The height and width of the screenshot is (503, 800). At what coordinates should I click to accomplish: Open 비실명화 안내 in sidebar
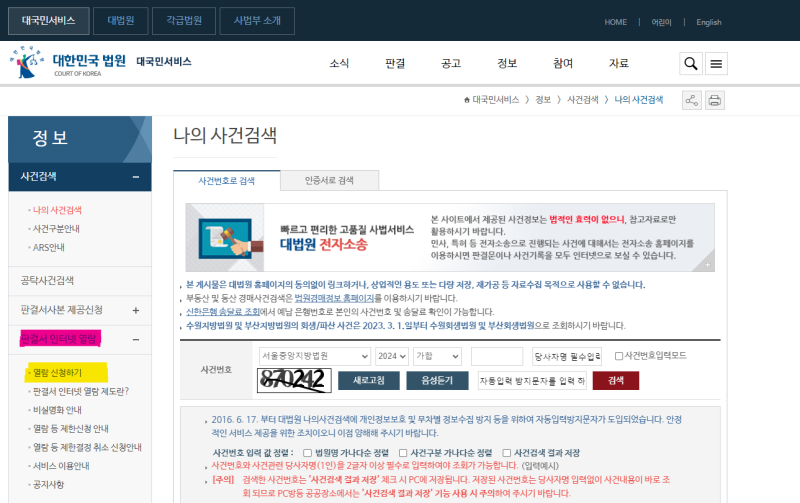pos(57,410)
